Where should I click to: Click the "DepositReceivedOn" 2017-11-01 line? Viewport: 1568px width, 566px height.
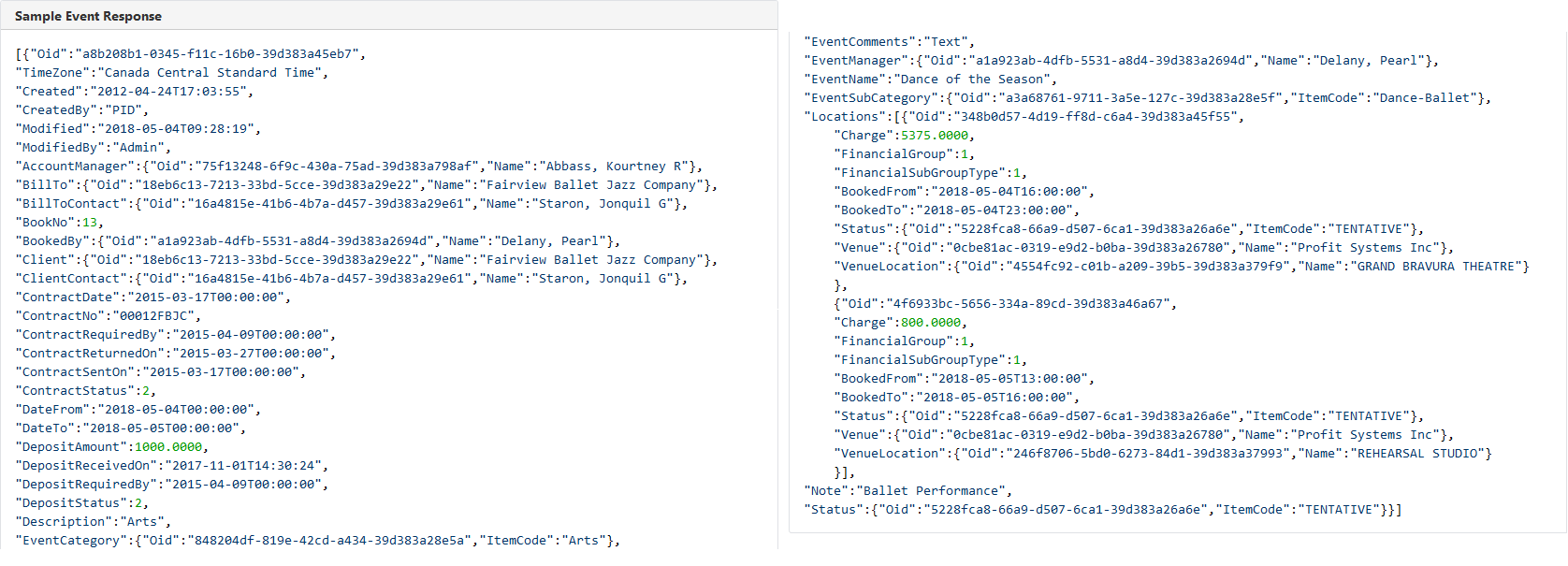(171, 466)
